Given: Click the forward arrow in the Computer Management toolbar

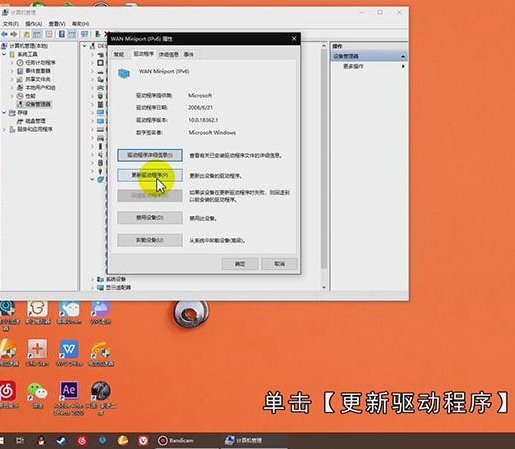Looking at the screenshot, I should [x=14, y=34].
